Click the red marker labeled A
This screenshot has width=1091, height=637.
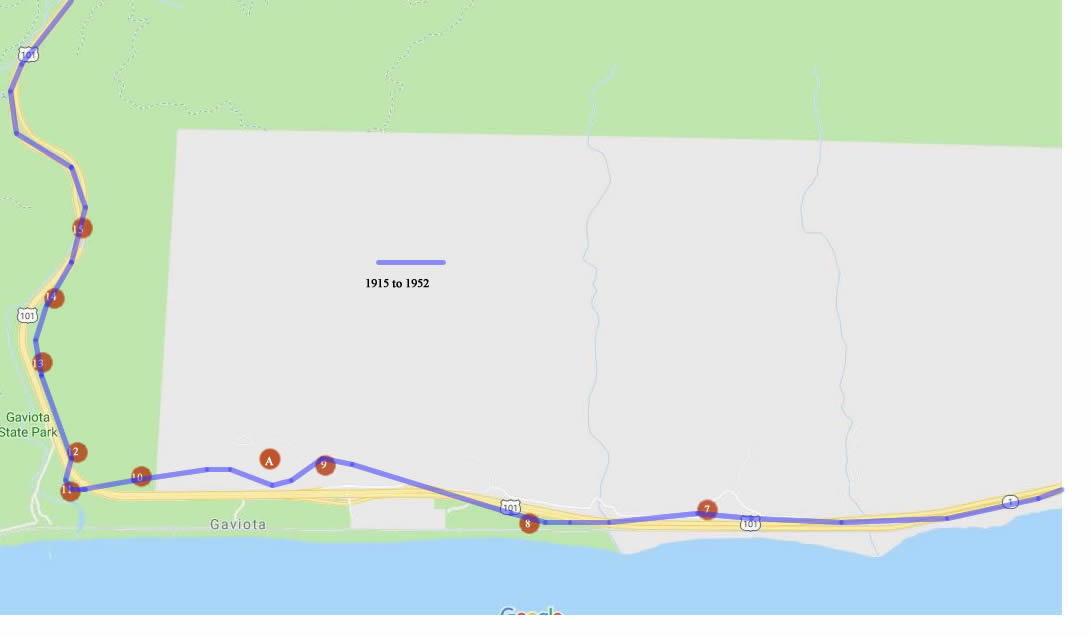[x=270, y=460]
